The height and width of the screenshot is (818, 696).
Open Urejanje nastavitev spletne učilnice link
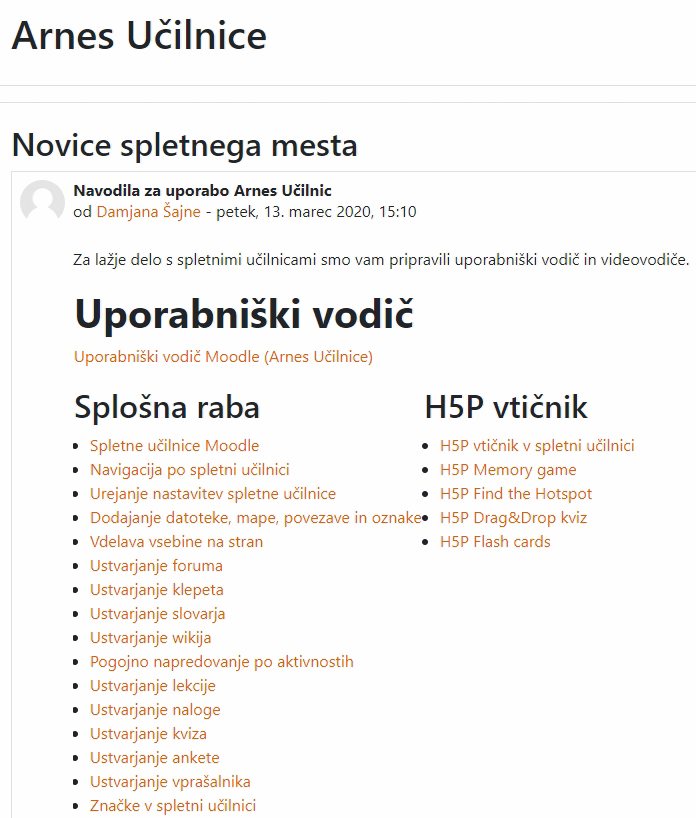coord(213,494)
